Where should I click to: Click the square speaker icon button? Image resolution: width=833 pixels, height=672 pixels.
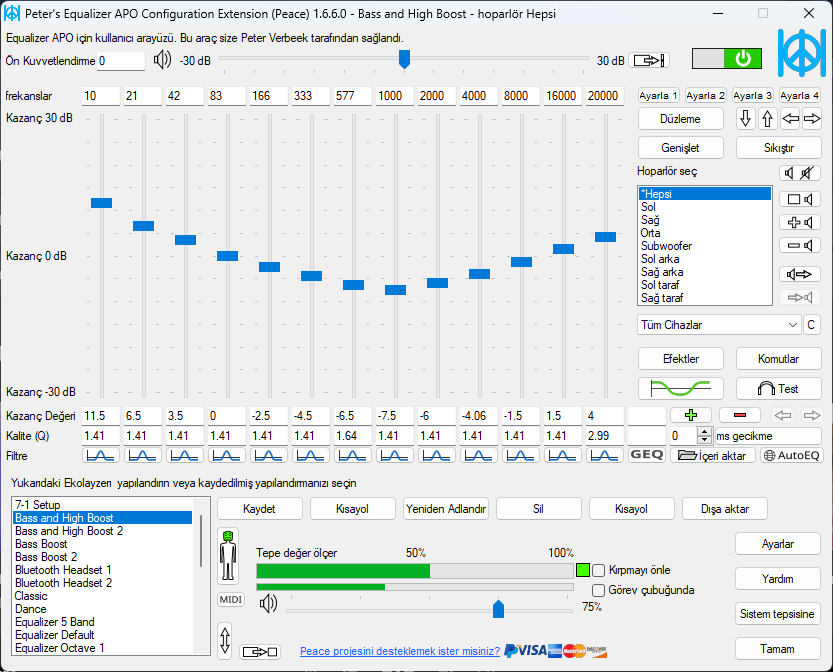click(x=800, y=199)
